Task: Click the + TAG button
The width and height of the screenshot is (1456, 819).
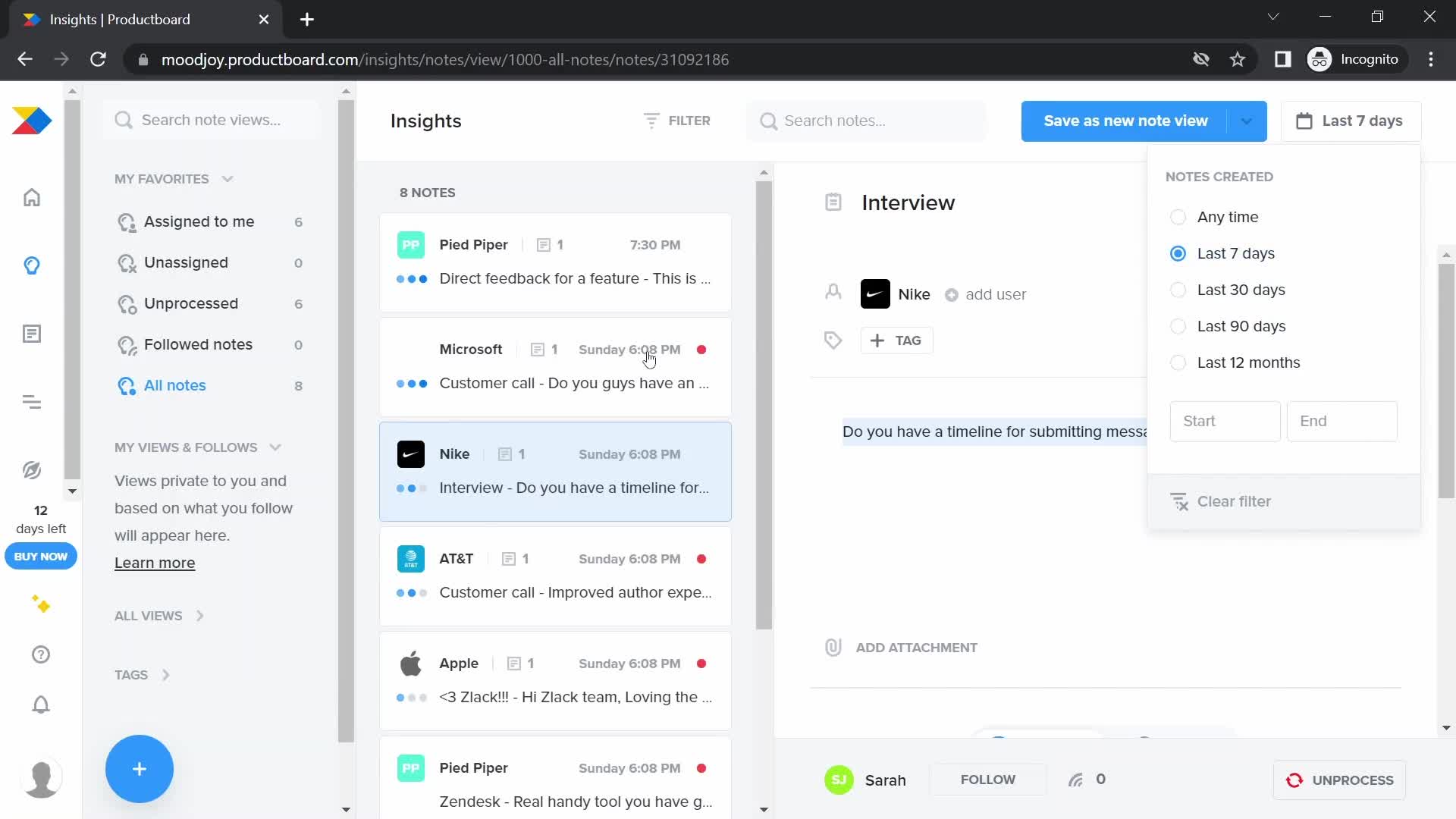Action: (x=896, y=340)
